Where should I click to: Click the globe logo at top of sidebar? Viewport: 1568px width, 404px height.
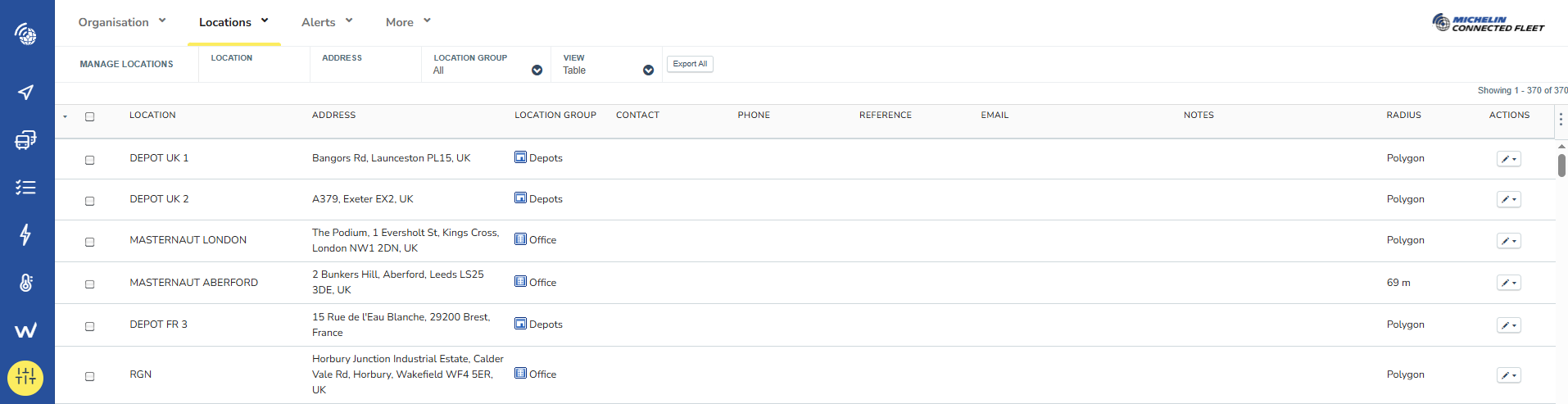[26, 34]
